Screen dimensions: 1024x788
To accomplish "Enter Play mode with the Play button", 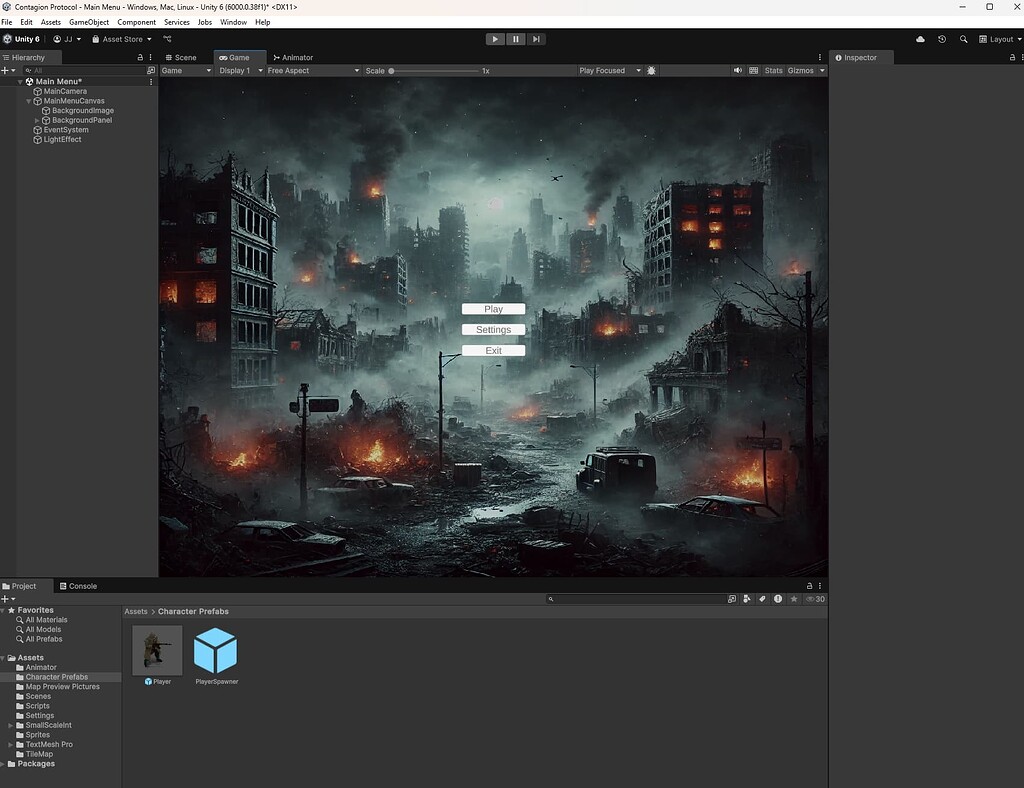I will click(495, 38).
